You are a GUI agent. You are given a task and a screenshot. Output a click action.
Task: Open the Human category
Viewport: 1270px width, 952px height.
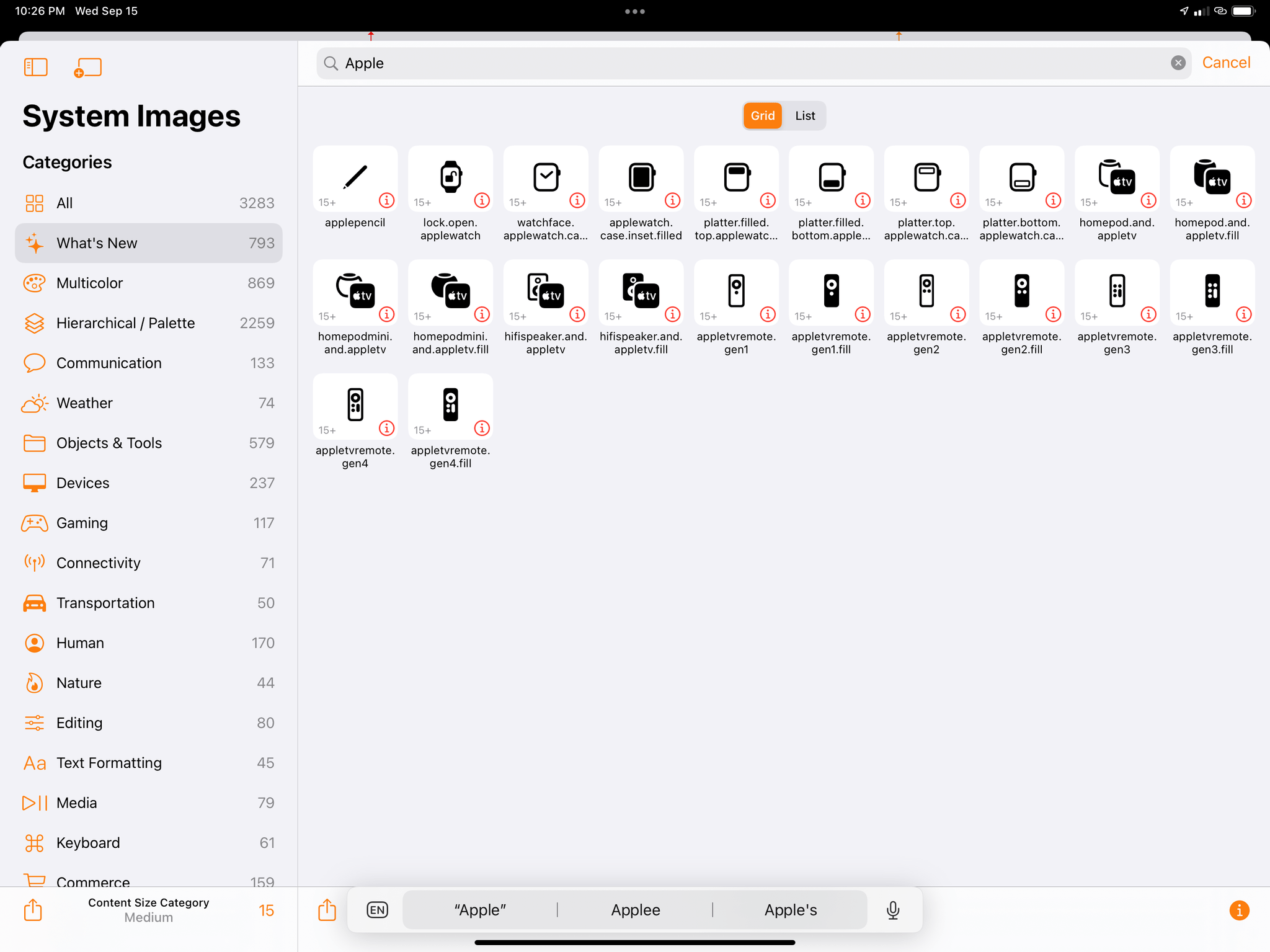click(x=149, y=643)
